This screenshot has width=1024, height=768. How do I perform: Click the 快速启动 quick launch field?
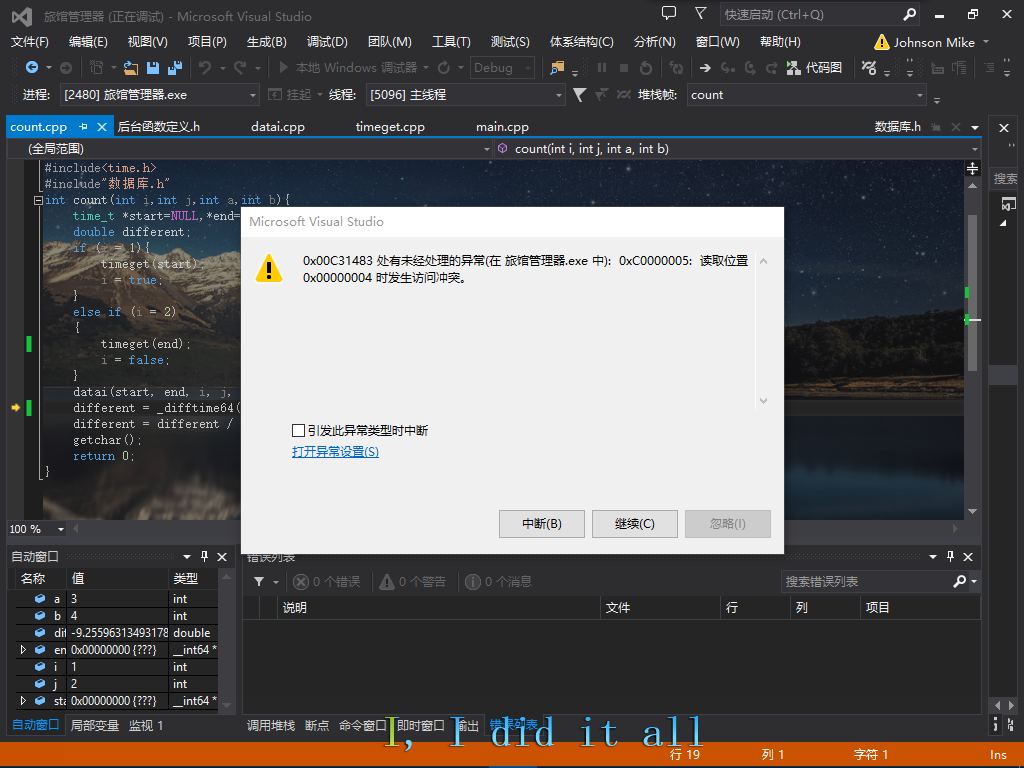810,14
